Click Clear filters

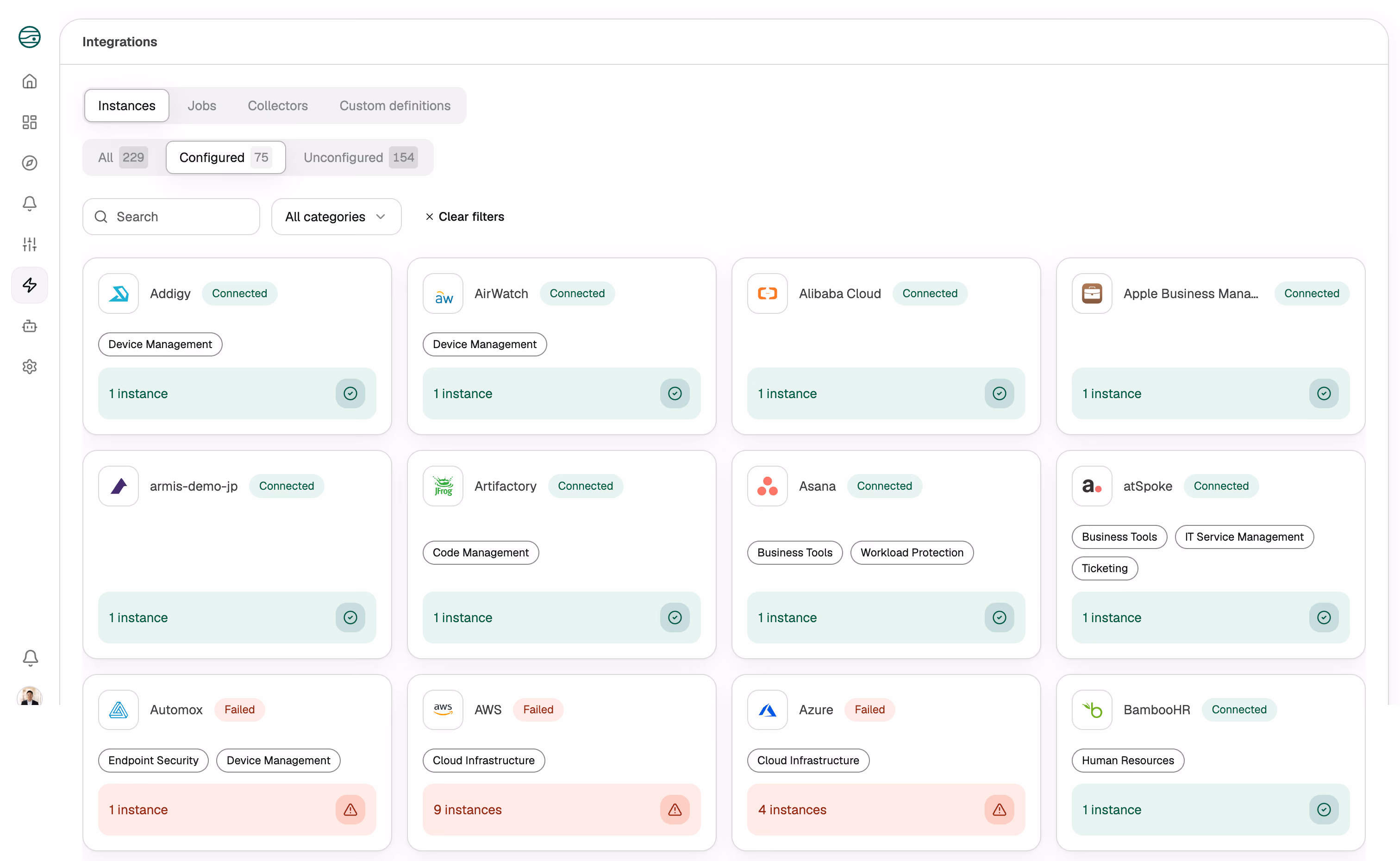click(x=464, y=216)
